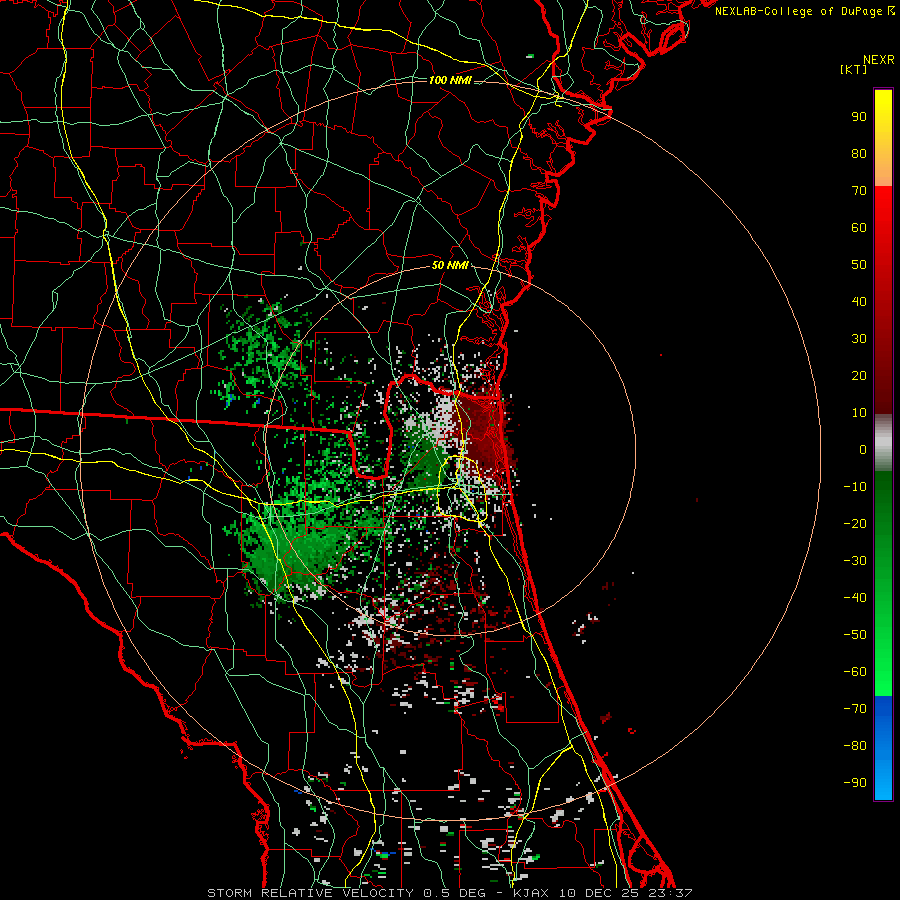Pick the yellow top segment of color bar
The height and width of the screenshot is (900, 900).
(x=883, y=138)
